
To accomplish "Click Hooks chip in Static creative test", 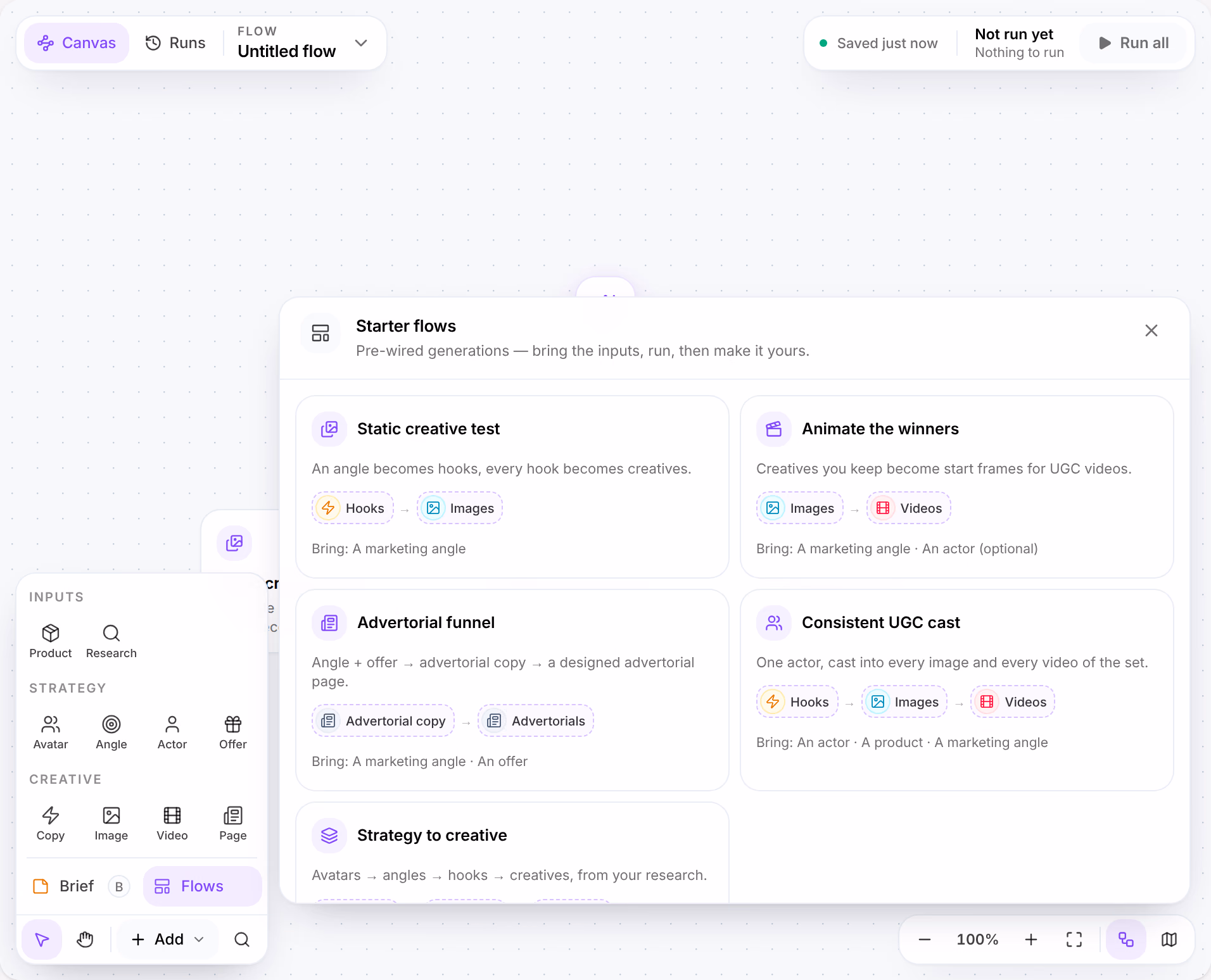I will pyautogui.click(x=353, y=508).
